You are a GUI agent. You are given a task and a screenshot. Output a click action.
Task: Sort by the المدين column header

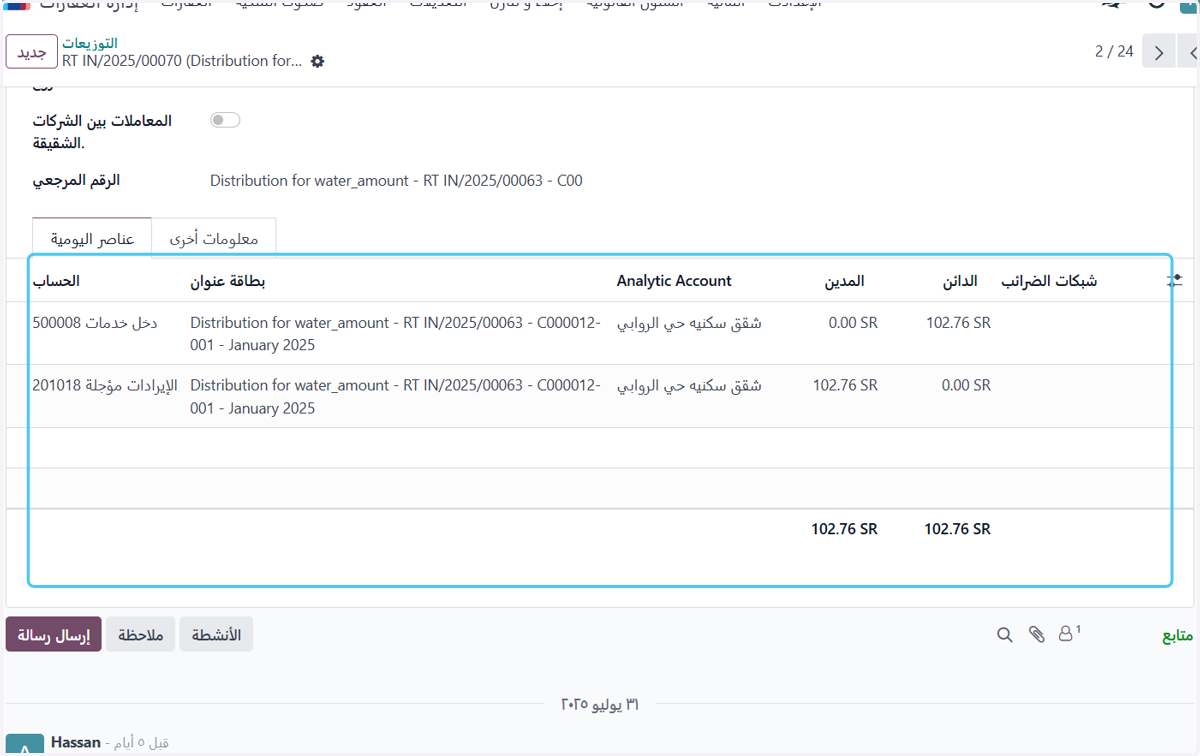point(844,281)
